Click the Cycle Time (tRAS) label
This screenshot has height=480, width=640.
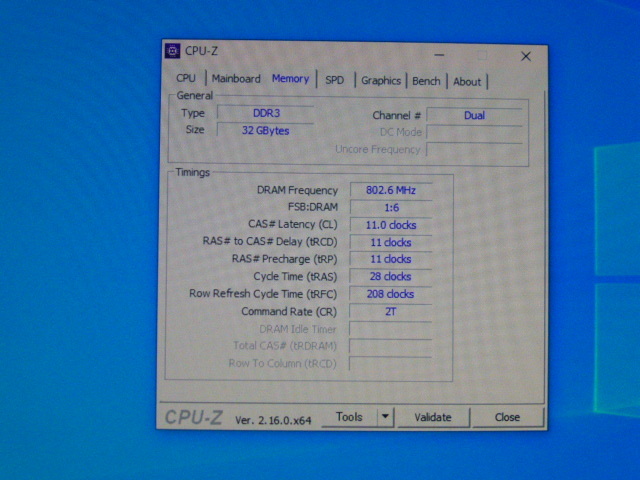coord(296,276)
